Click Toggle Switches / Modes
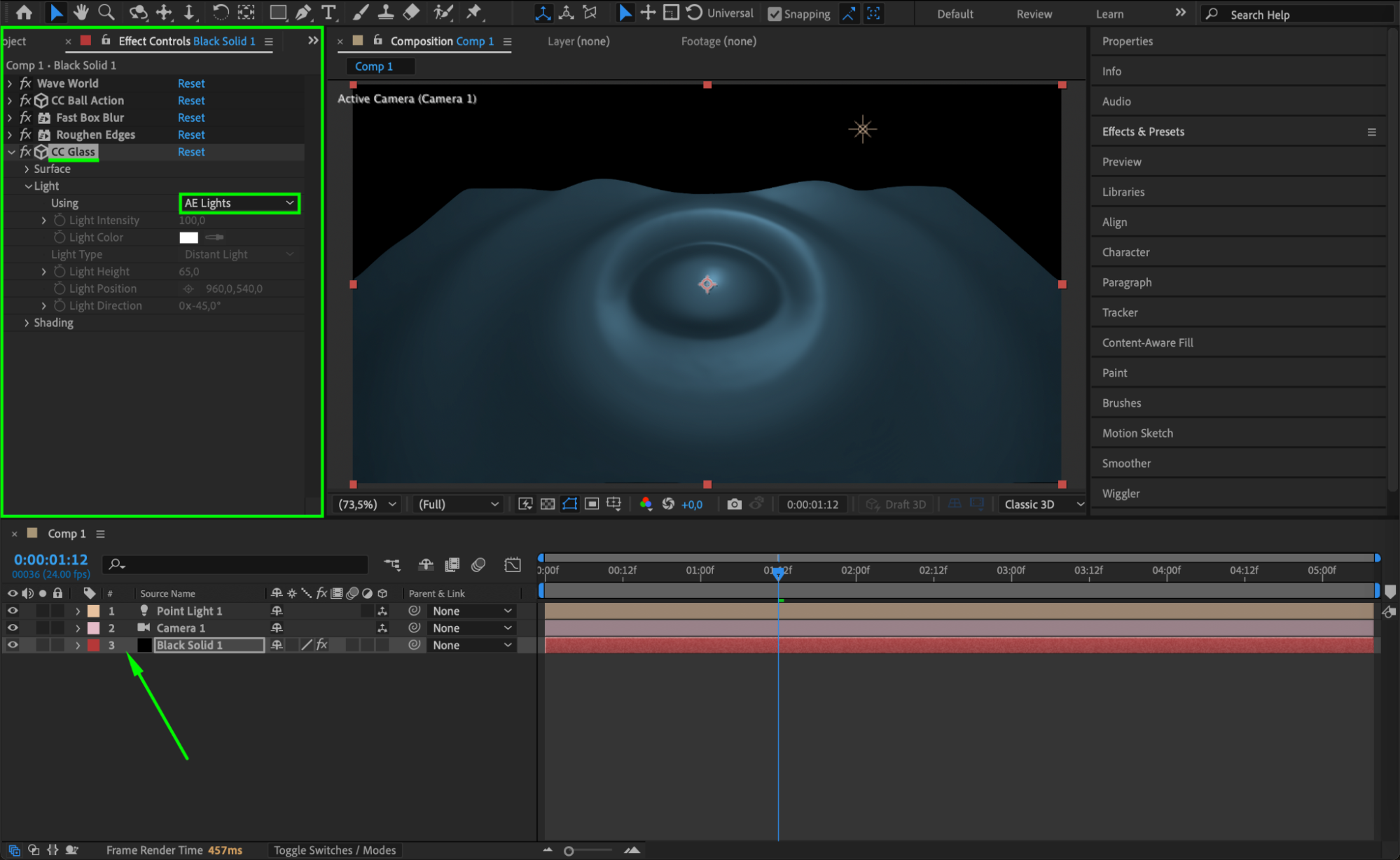Viewport: 1400px width, 860px height. pos(334,850)
